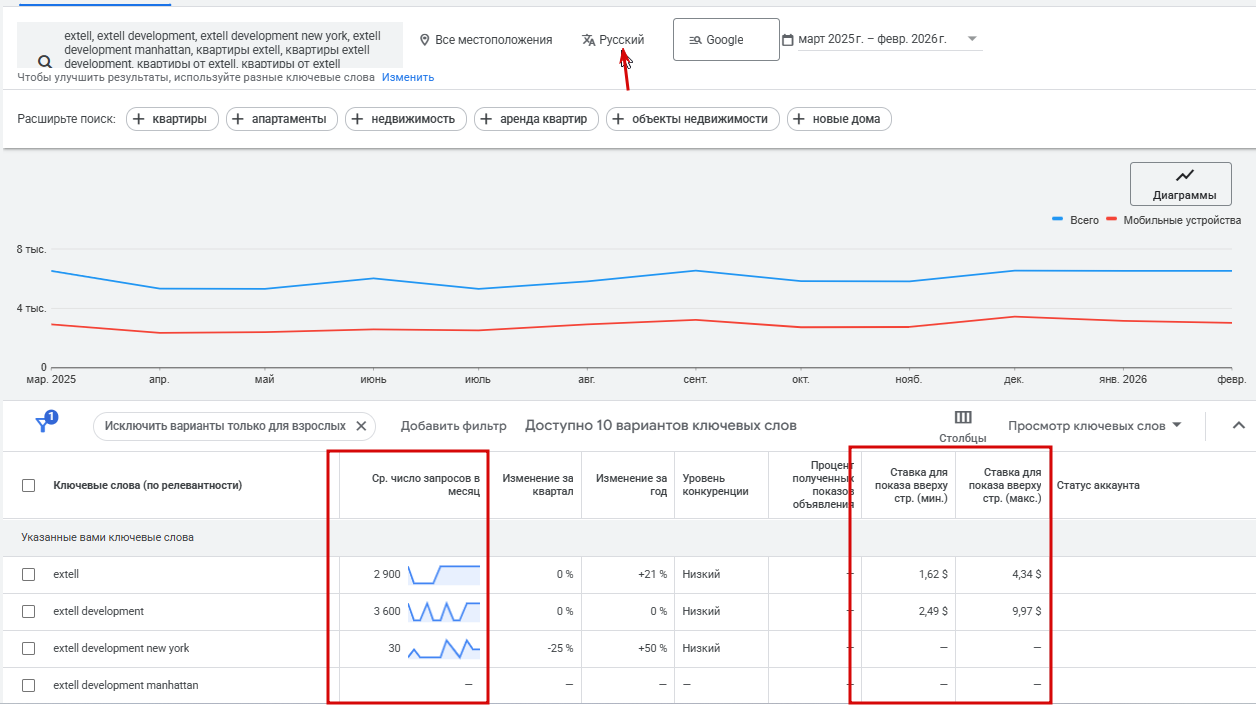Viewport: 1256px width, 705px height.
Task: Open the Столбцы columns icon
Action: (x=963, y=417)
